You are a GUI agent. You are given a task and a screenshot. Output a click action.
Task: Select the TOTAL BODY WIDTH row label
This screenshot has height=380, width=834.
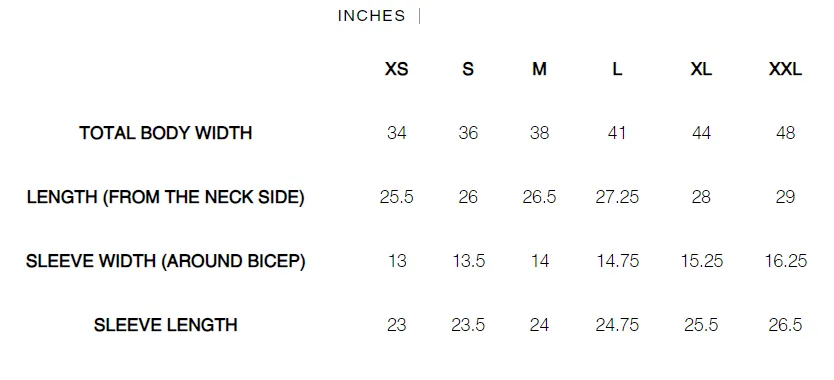(165, 133)
